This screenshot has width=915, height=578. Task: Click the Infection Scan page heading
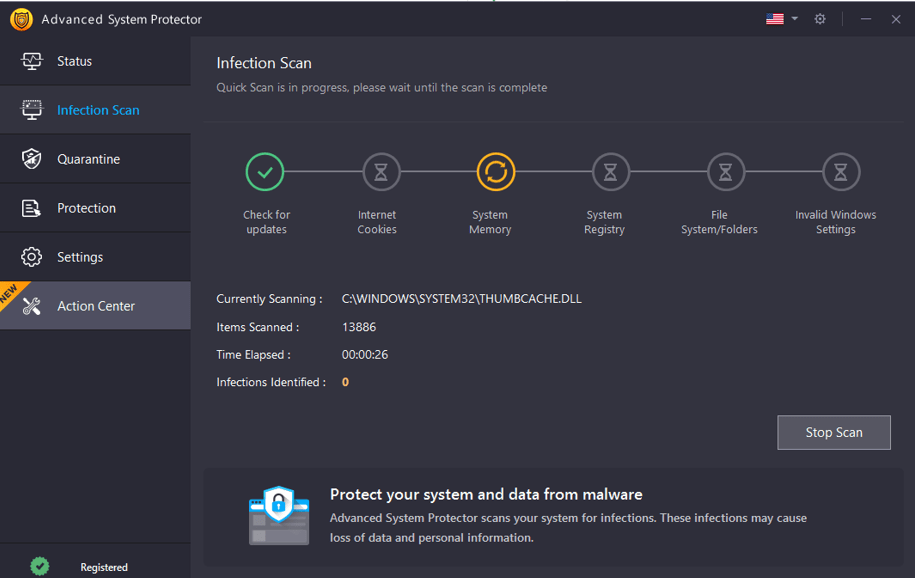264,63
